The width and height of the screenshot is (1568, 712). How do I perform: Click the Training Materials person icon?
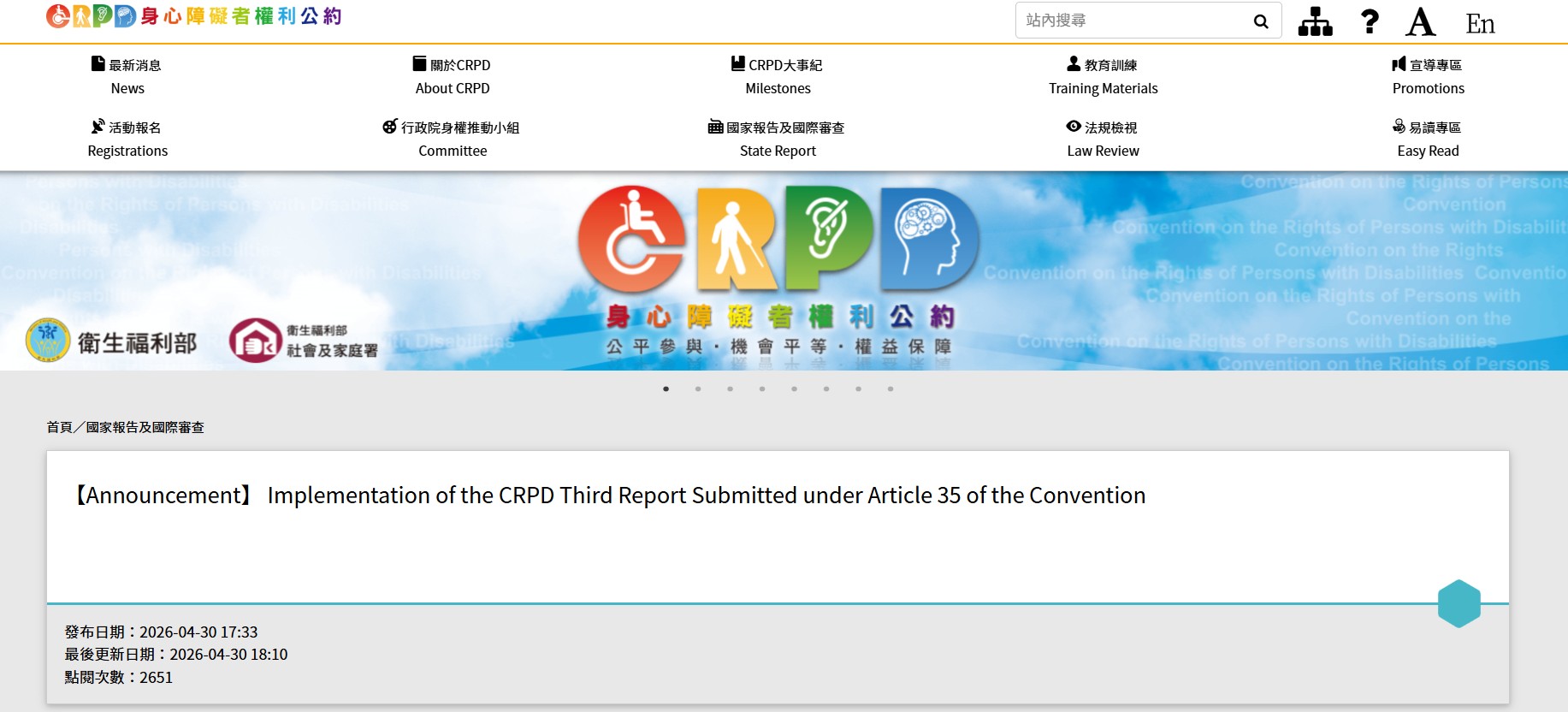pyautogui.click(x=1074, y=63)
